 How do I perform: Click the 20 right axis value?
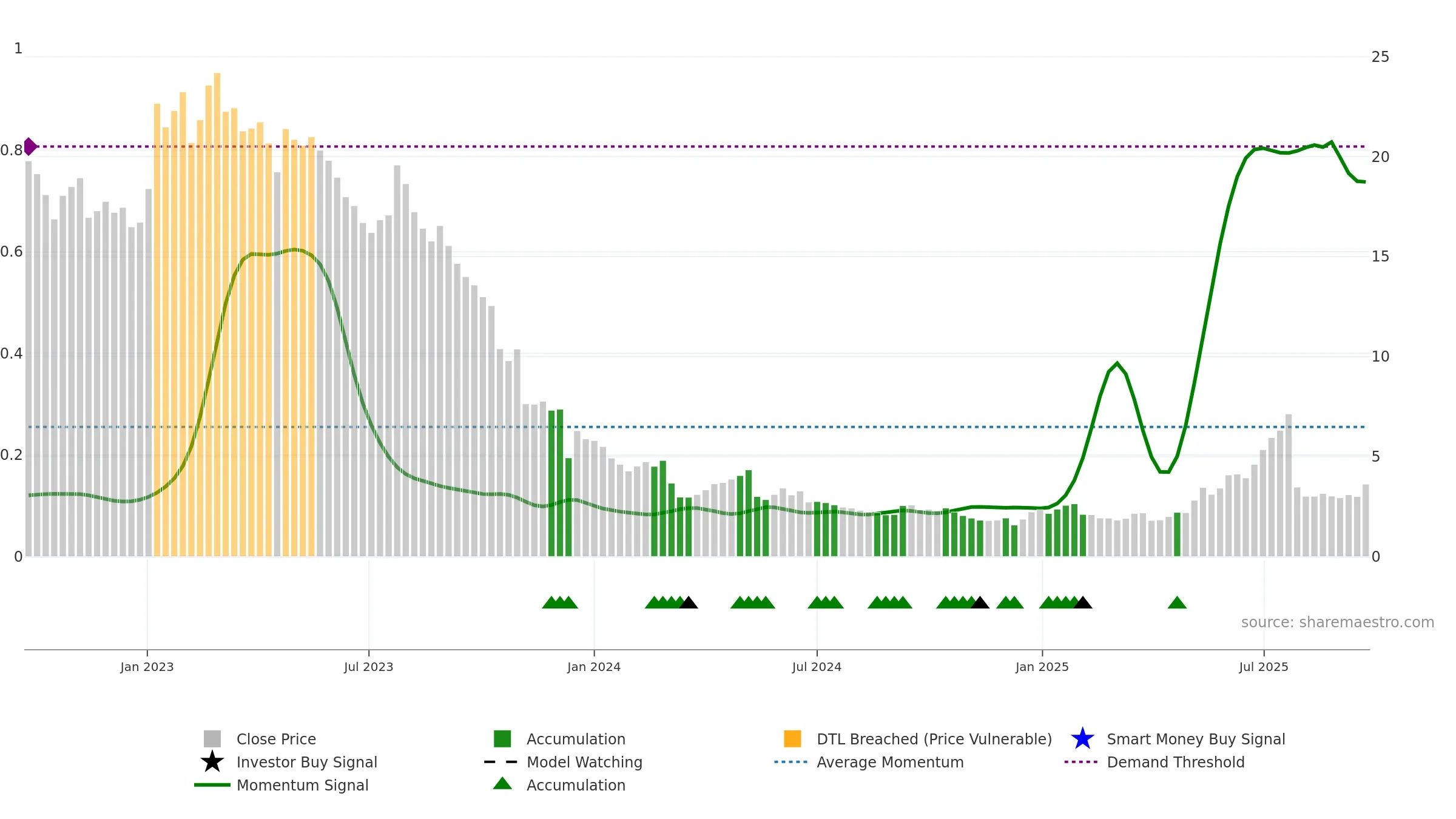[1380, 157]
